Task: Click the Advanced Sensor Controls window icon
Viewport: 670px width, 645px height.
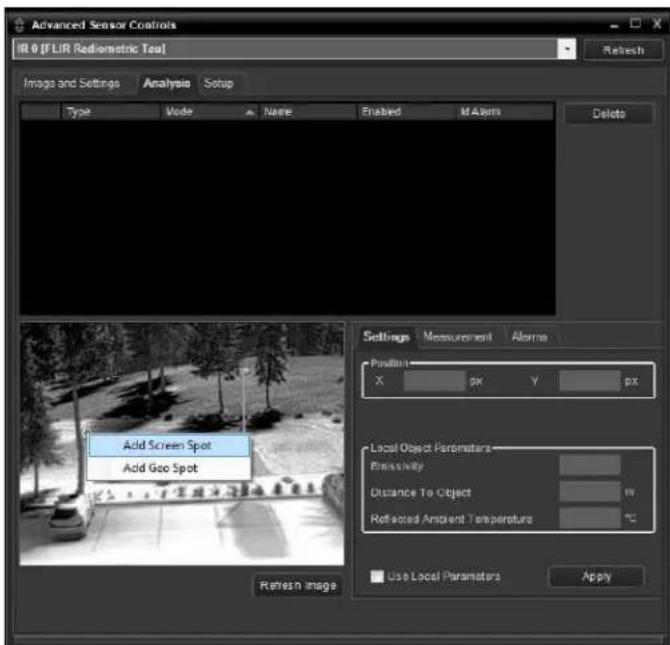Action: coord(19,25)
